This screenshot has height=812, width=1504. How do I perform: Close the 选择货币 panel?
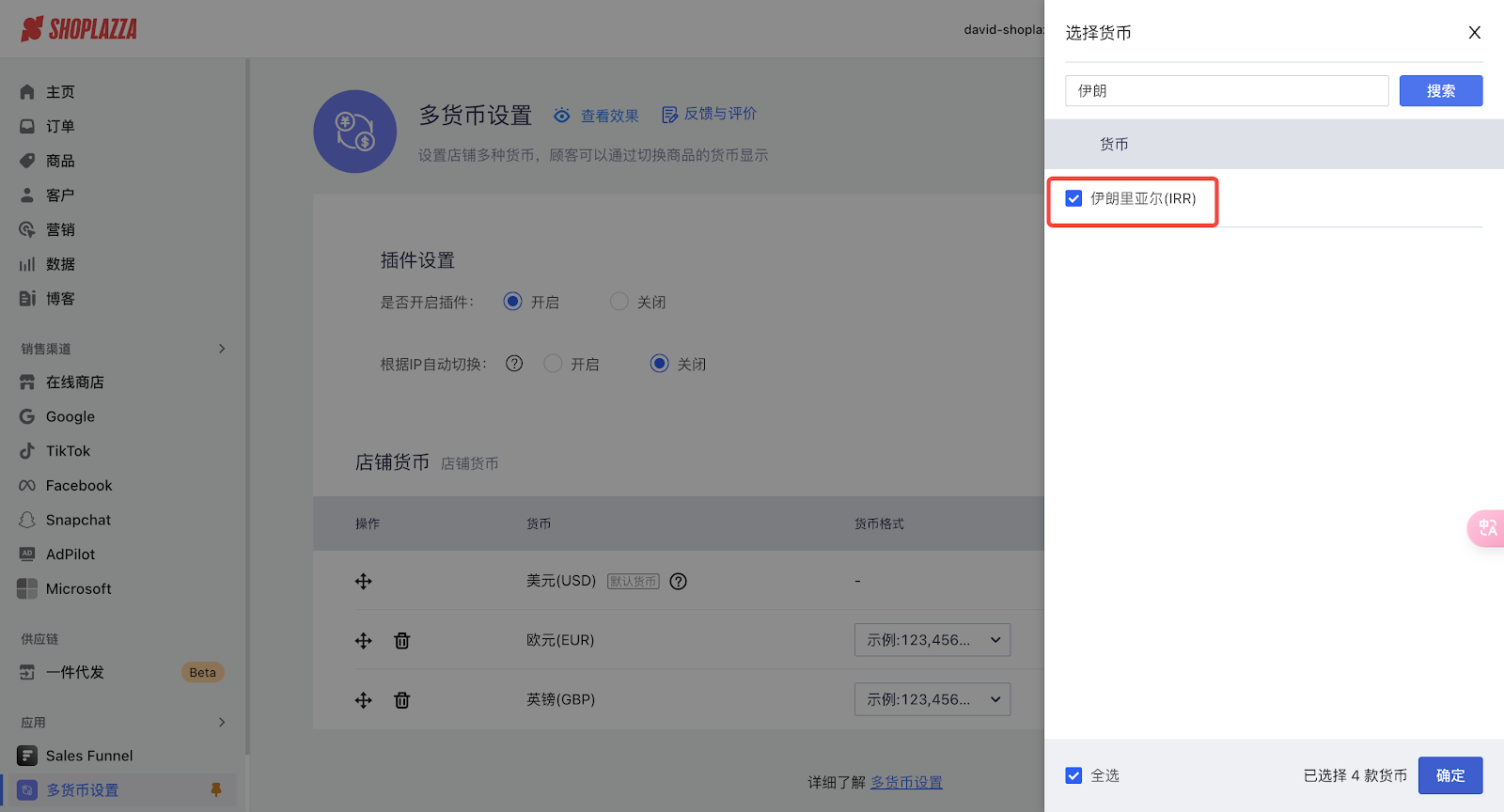click(x=1474, y=33)
